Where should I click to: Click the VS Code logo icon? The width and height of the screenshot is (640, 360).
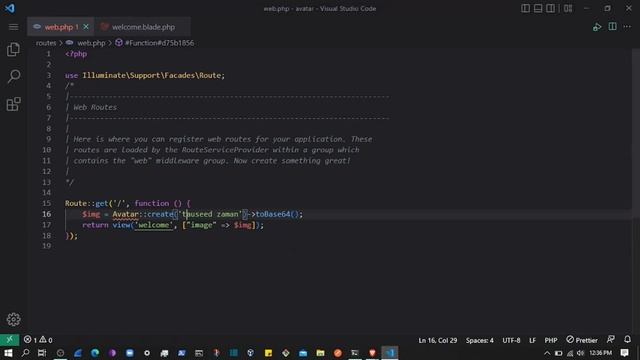pyautogui.click(x=10, y=8)
